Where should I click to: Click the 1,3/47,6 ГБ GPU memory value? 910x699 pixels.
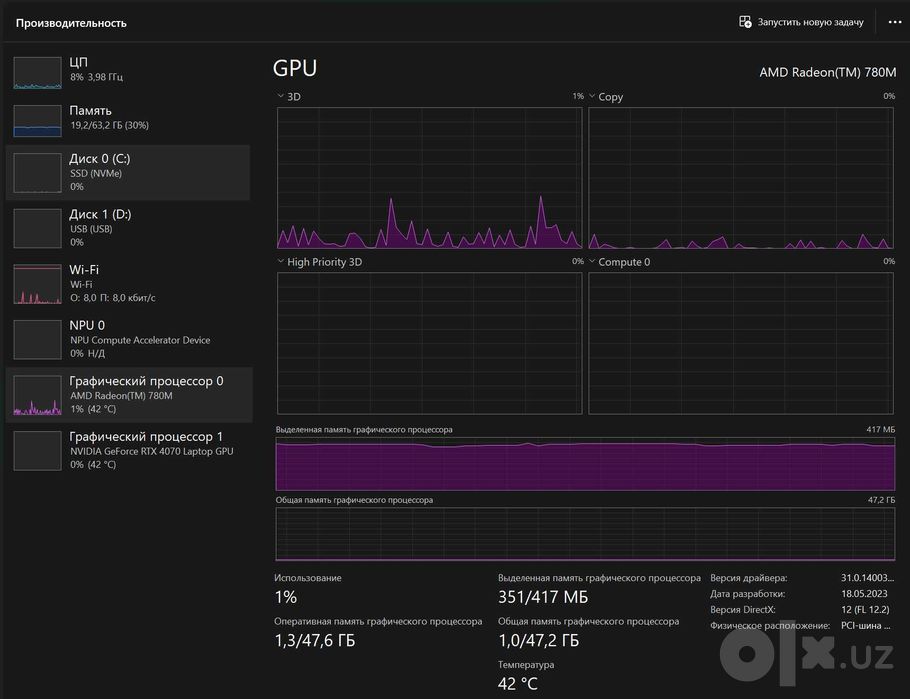(315, 640)
